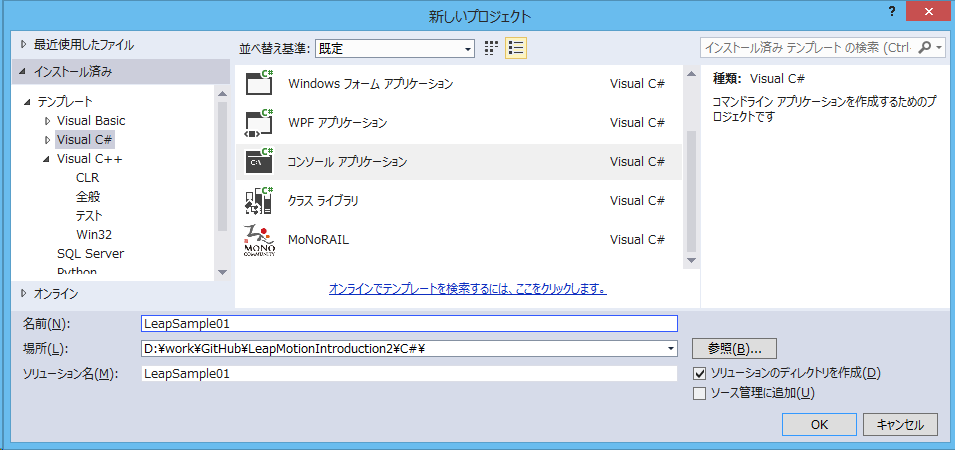Collapse インストール済み section
Viewport: 955px width, 450px height.
(23, 72)
